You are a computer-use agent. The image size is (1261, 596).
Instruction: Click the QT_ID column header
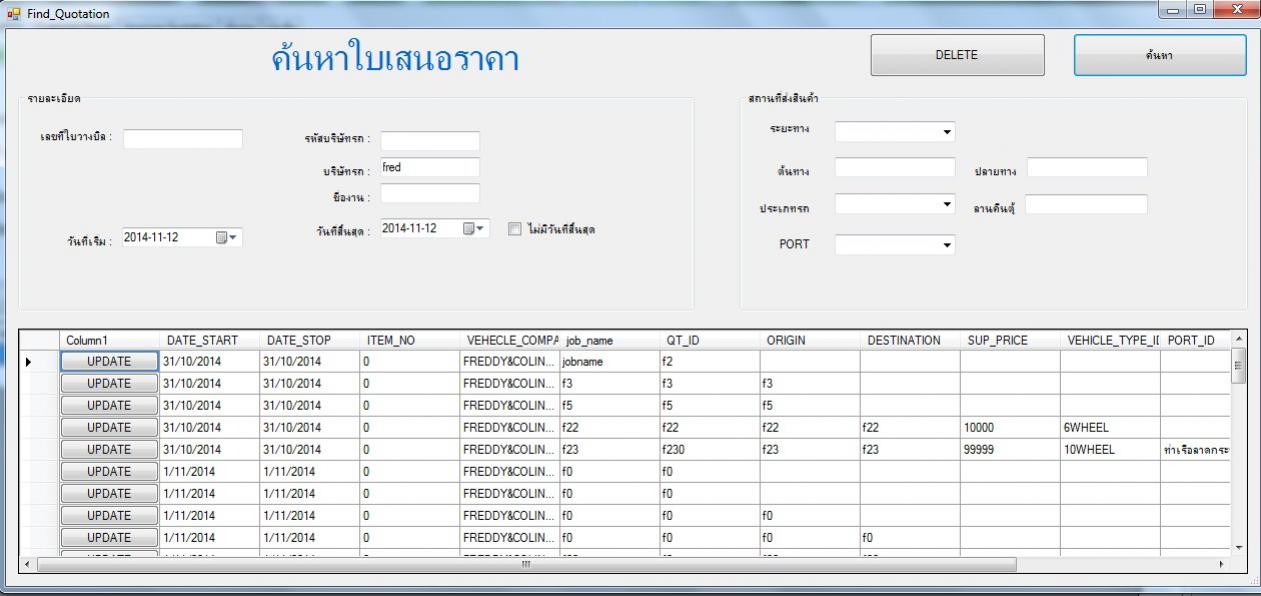pos(709,340)
